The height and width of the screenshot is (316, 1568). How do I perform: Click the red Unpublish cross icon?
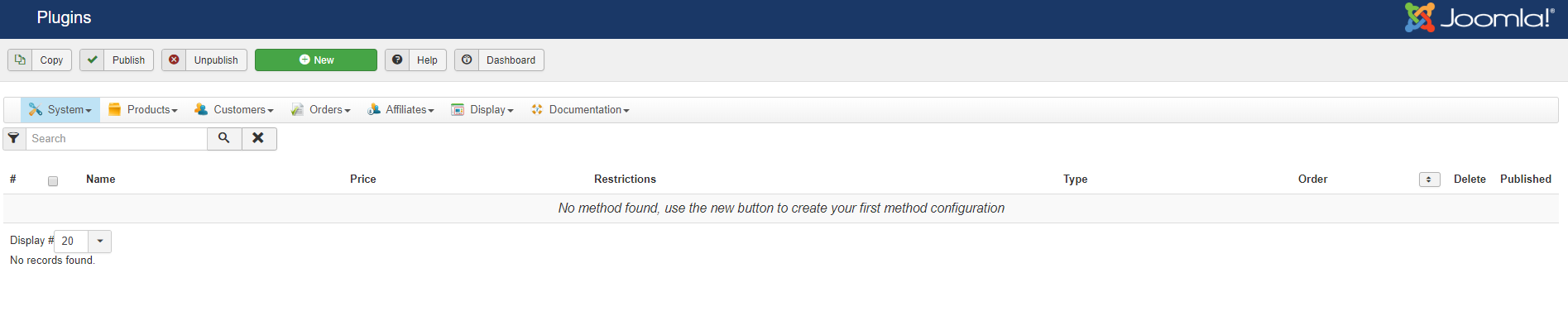[x=174, y=60]
